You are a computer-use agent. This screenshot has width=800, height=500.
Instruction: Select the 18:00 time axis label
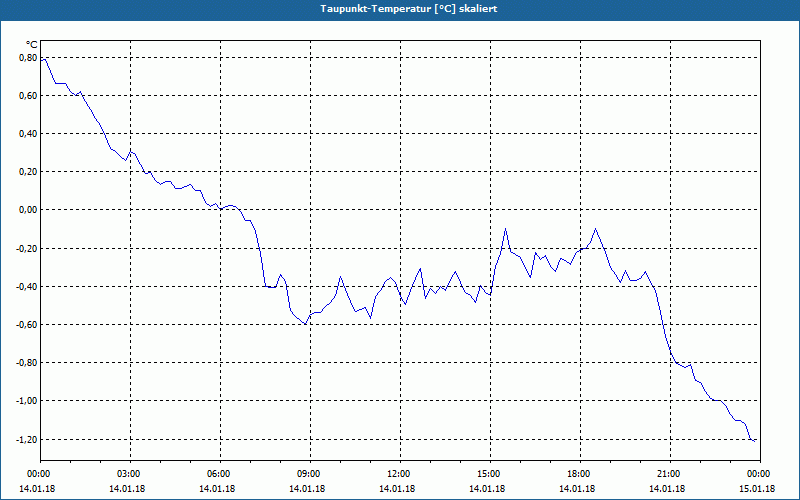[580, 474]
